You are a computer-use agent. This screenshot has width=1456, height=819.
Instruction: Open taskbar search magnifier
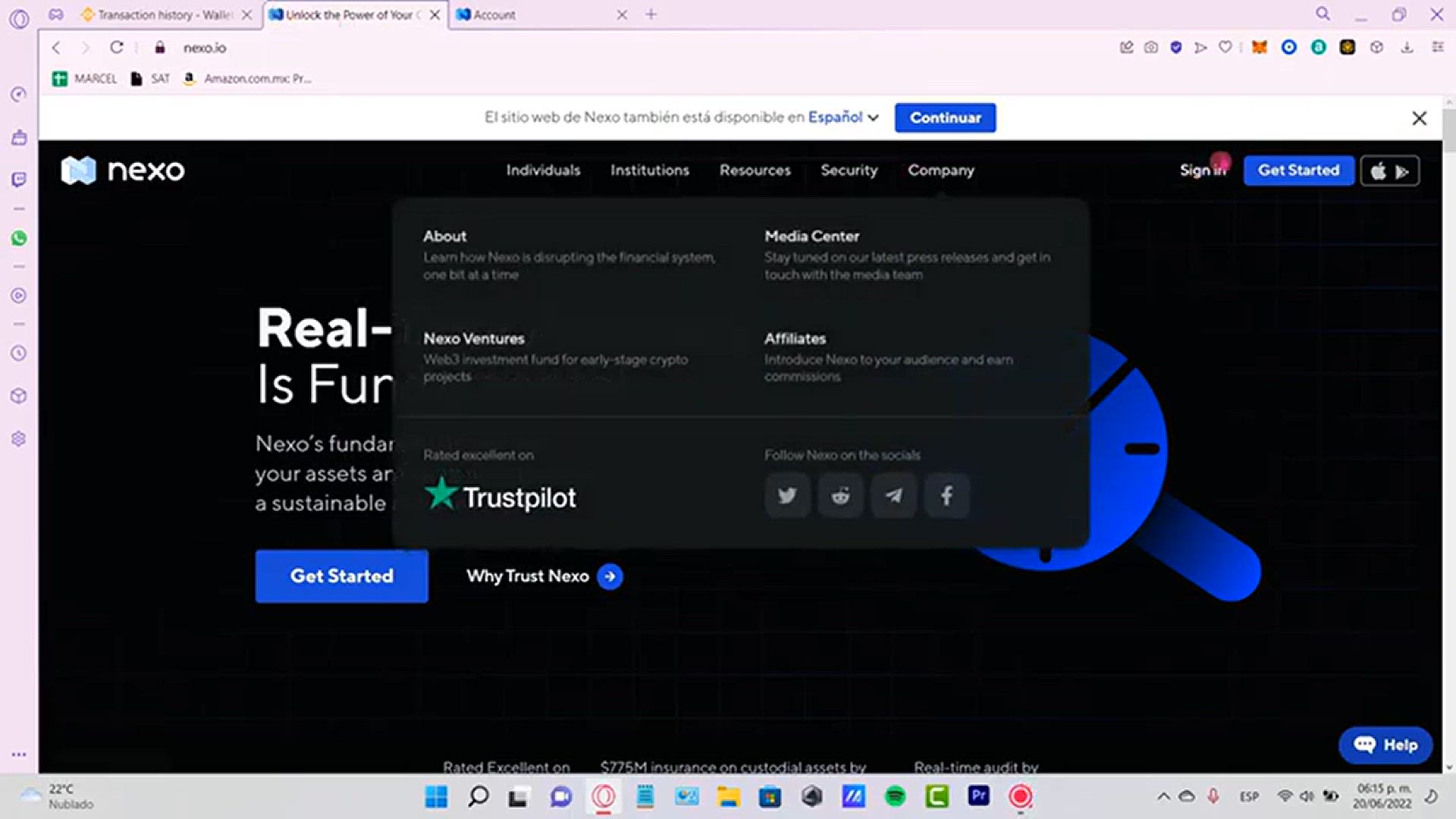[x=478, y=796]
